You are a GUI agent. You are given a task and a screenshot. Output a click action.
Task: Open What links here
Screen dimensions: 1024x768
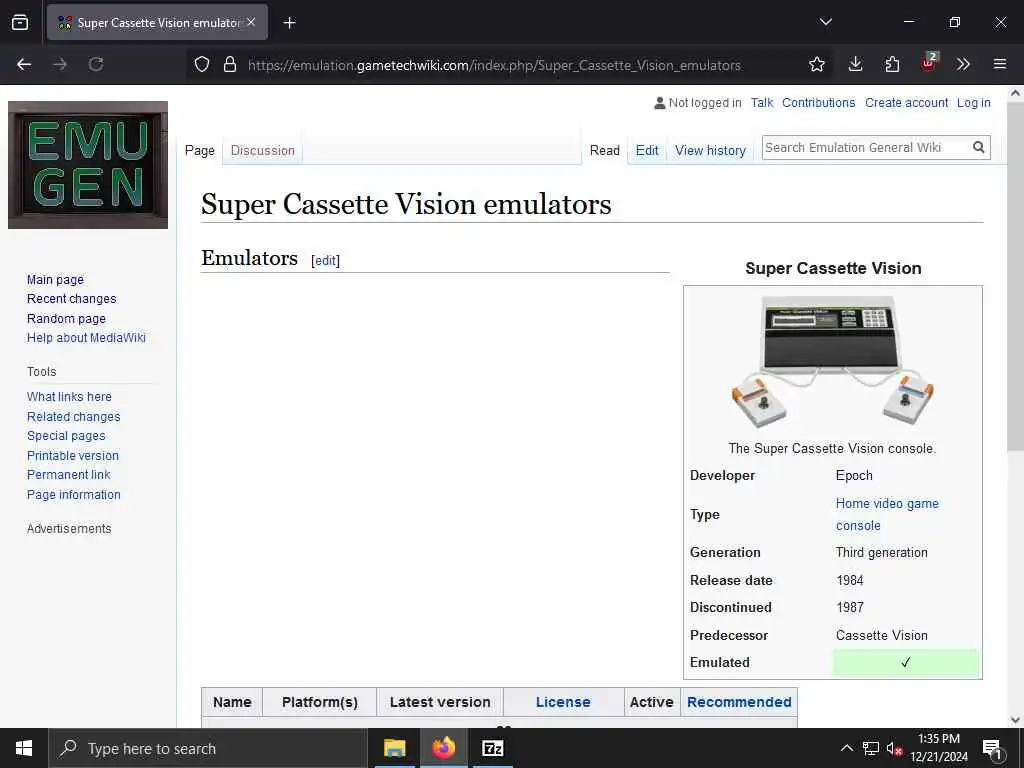69,396
